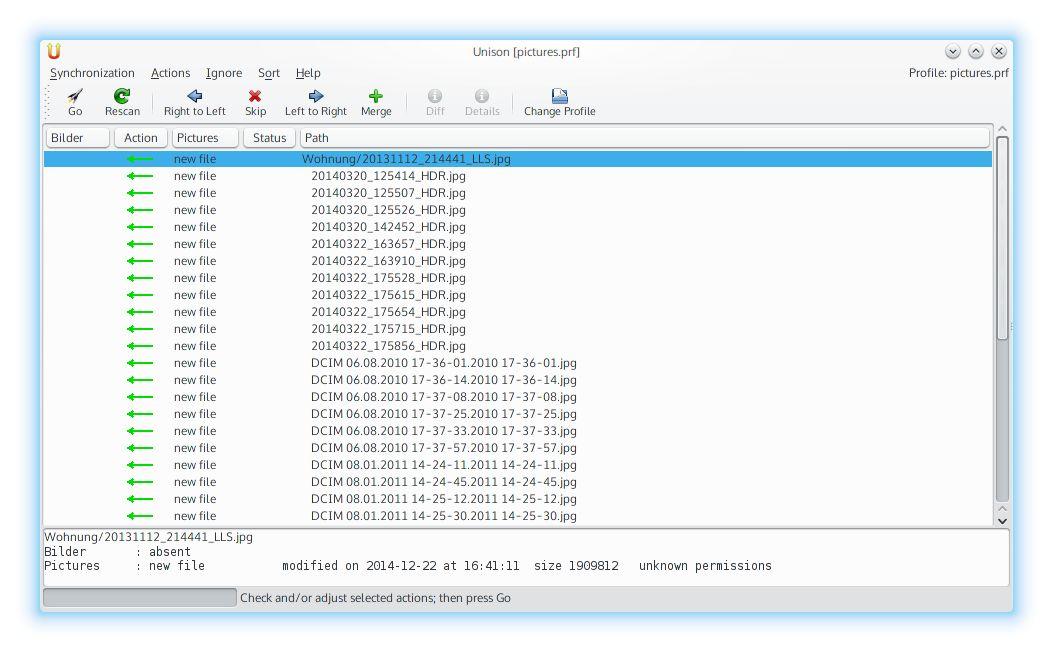Select file 20140322_175856_HDR.jpg
1053x652 pixels.
pos(388,346)
